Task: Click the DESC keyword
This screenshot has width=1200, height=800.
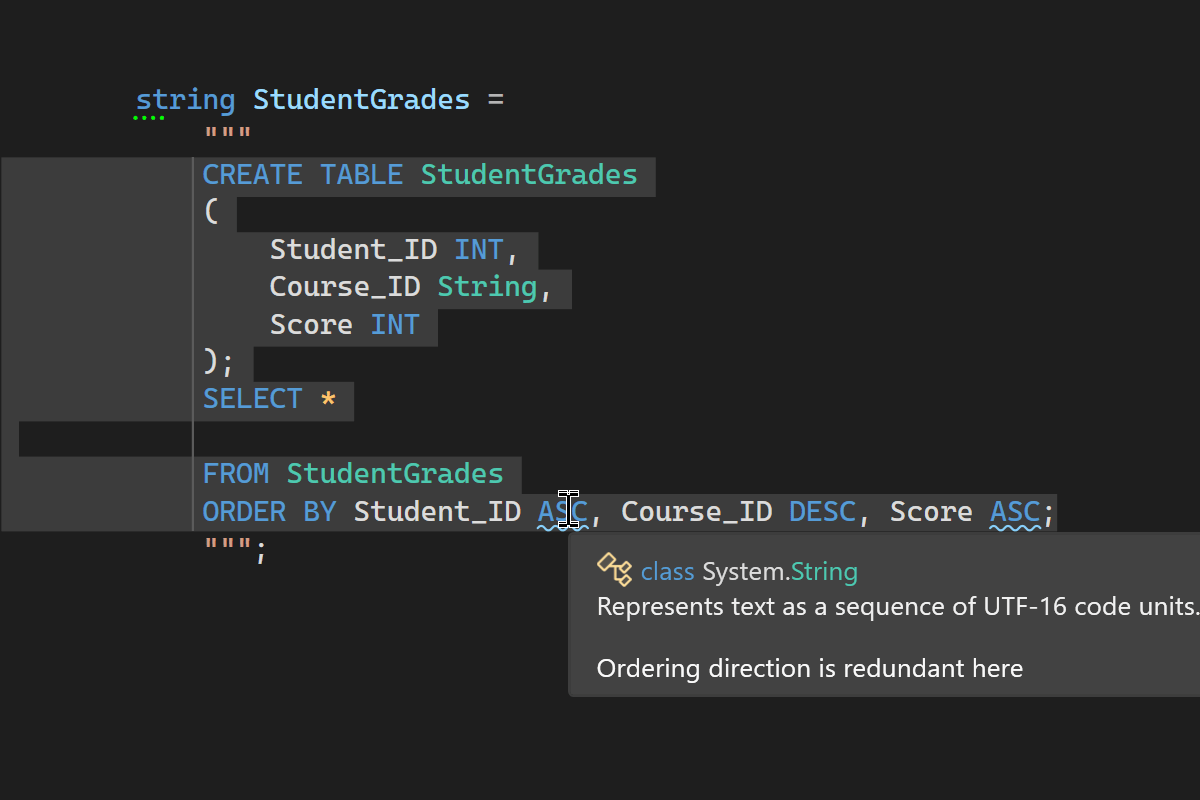Action: click(x=823, y=511)
